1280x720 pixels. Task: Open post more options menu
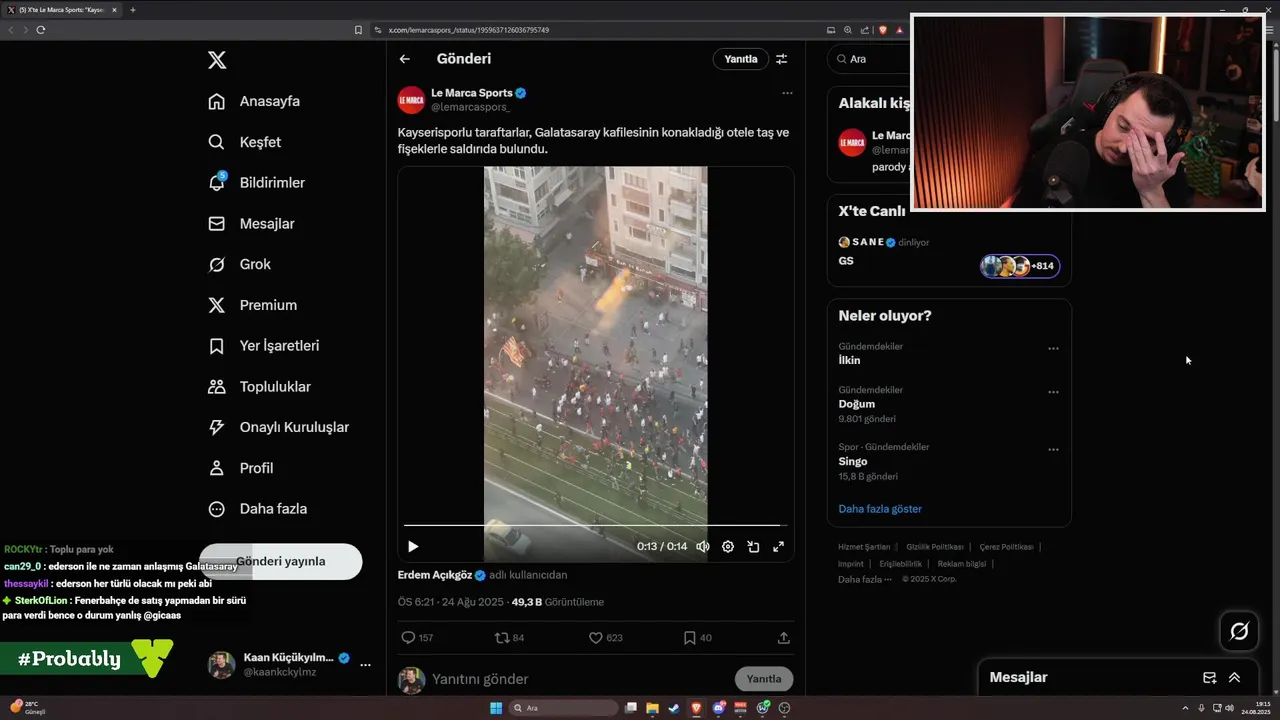coord(787,93)
